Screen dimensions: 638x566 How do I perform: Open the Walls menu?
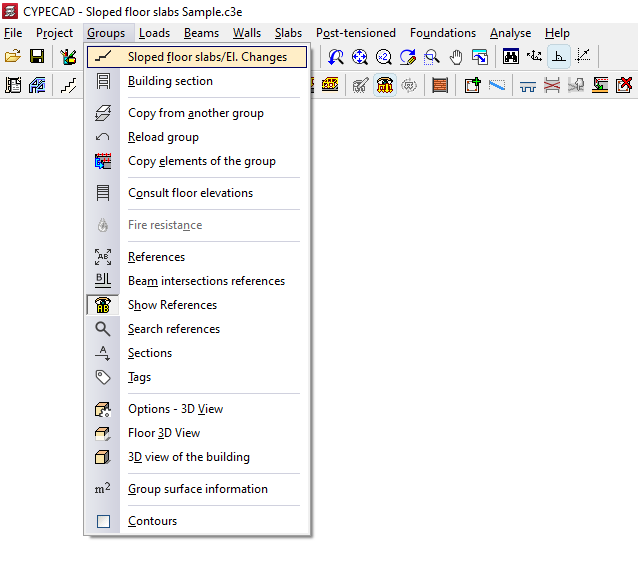pyautogui.click(x=247, y=33)
